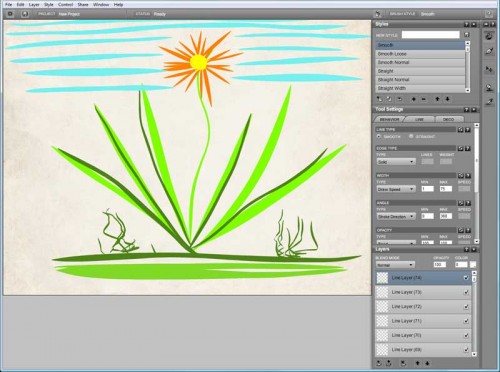The height and width of the screenshot is (372, 500).
Task: Click the layer Opacity value field
Action: pyautogui.click(x=440, y=264)
